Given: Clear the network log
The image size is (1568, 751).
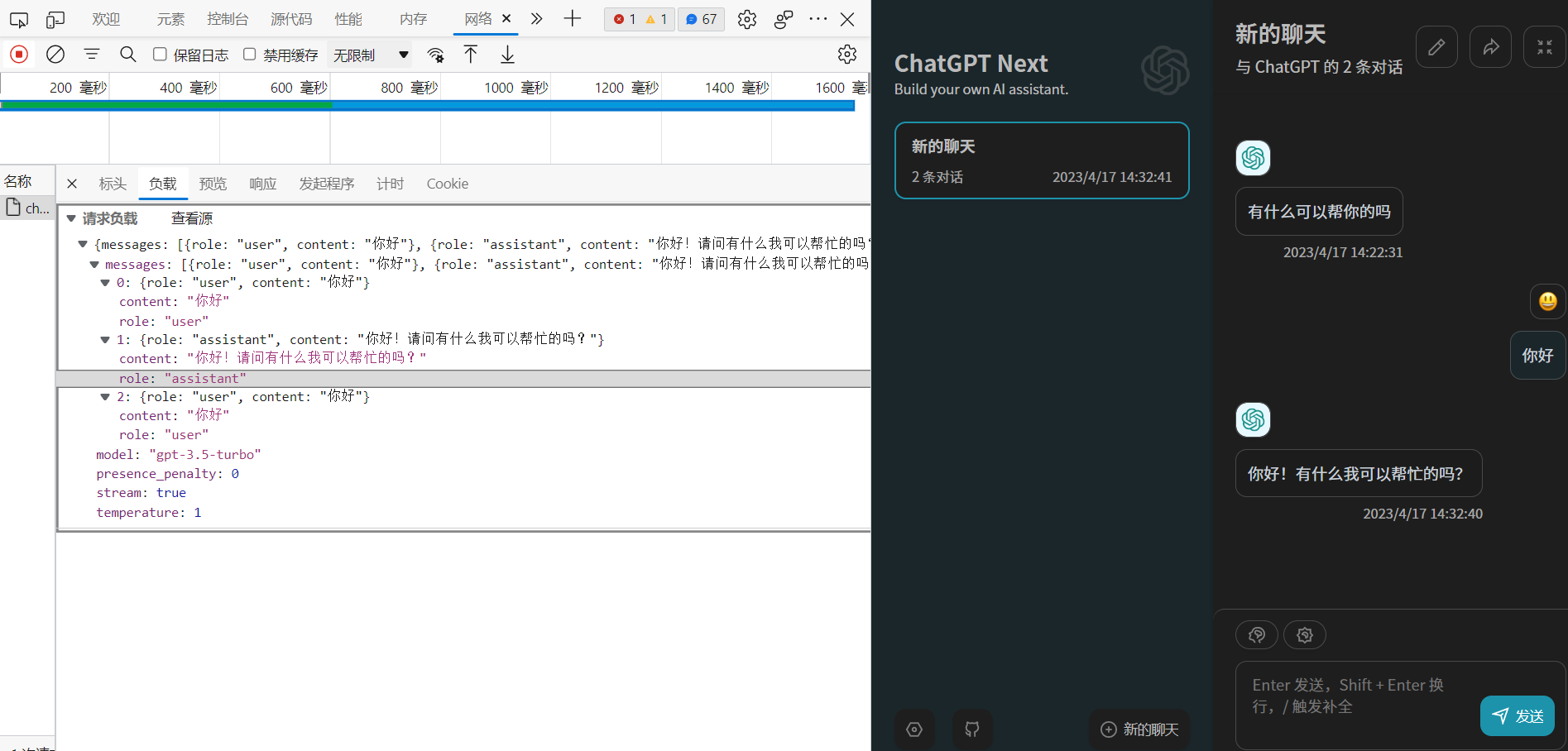Looking at the screenshot, I should (55, 55).
